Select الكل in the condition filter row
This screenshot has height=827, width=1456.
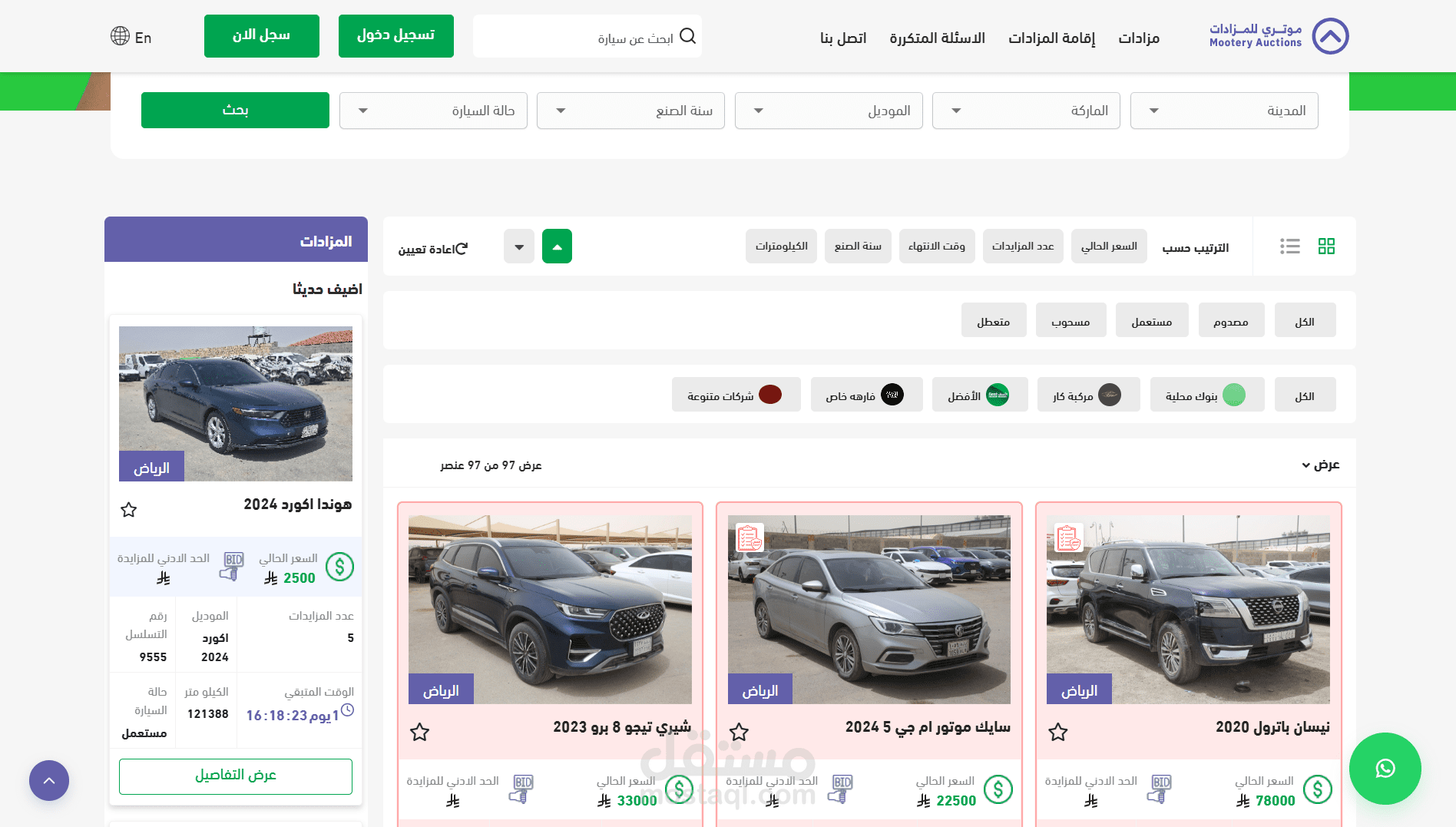(x=1305, y=320)
